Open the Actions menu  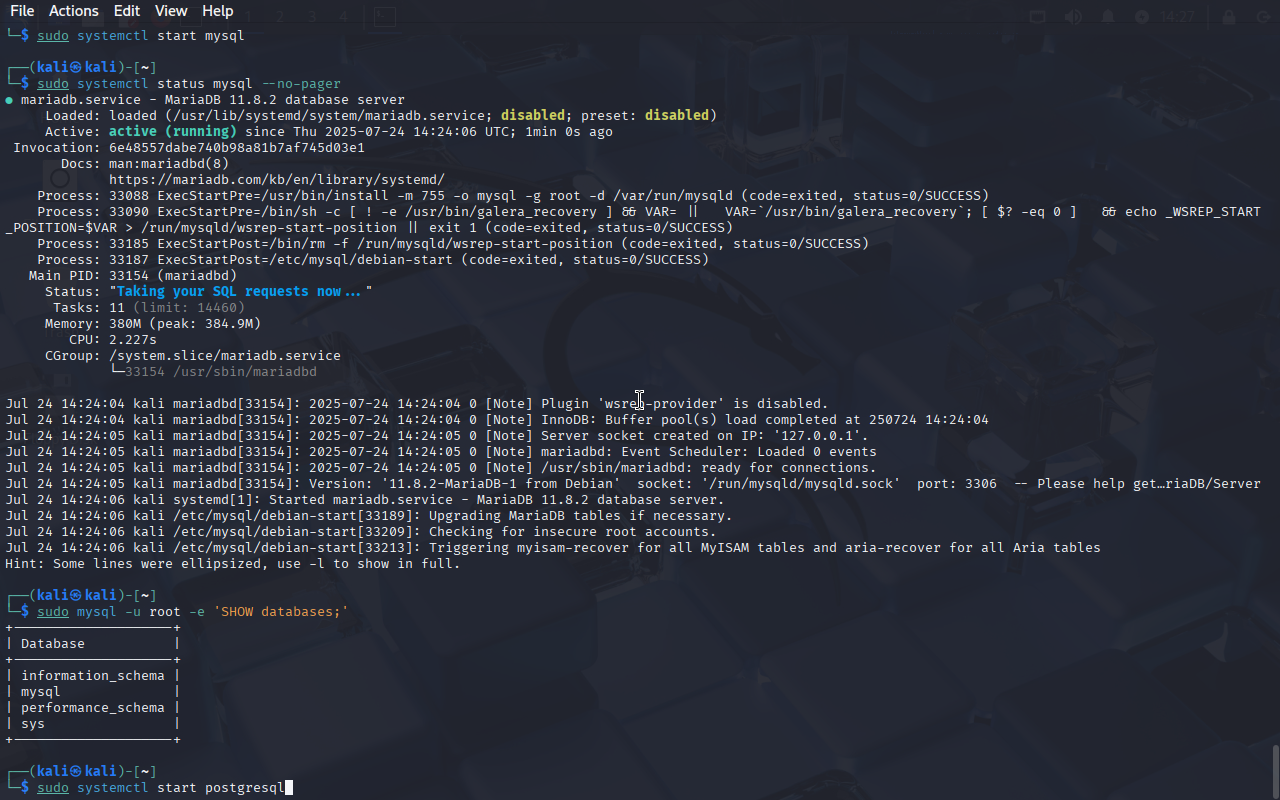(73, 11)
